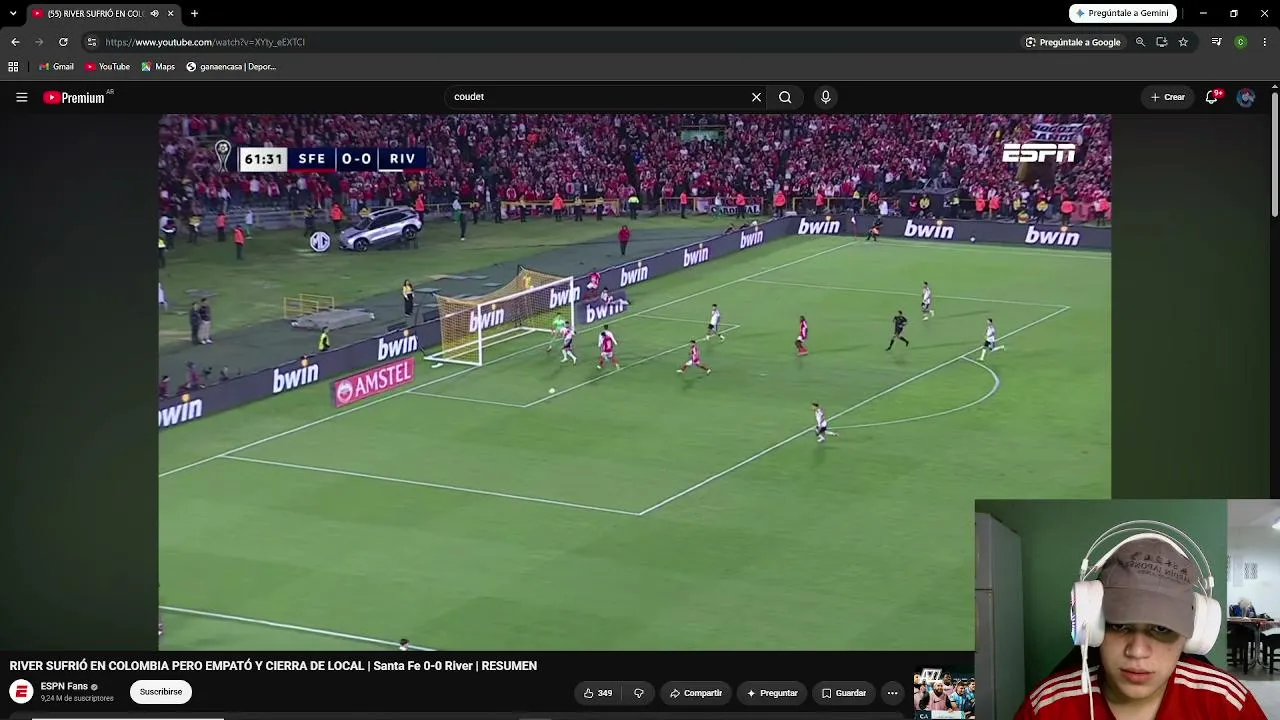Screen dimensions: 1280x720
Task: Switch to the RIVER SUFRIÓ YouTube tab
Action: [102, 13]
